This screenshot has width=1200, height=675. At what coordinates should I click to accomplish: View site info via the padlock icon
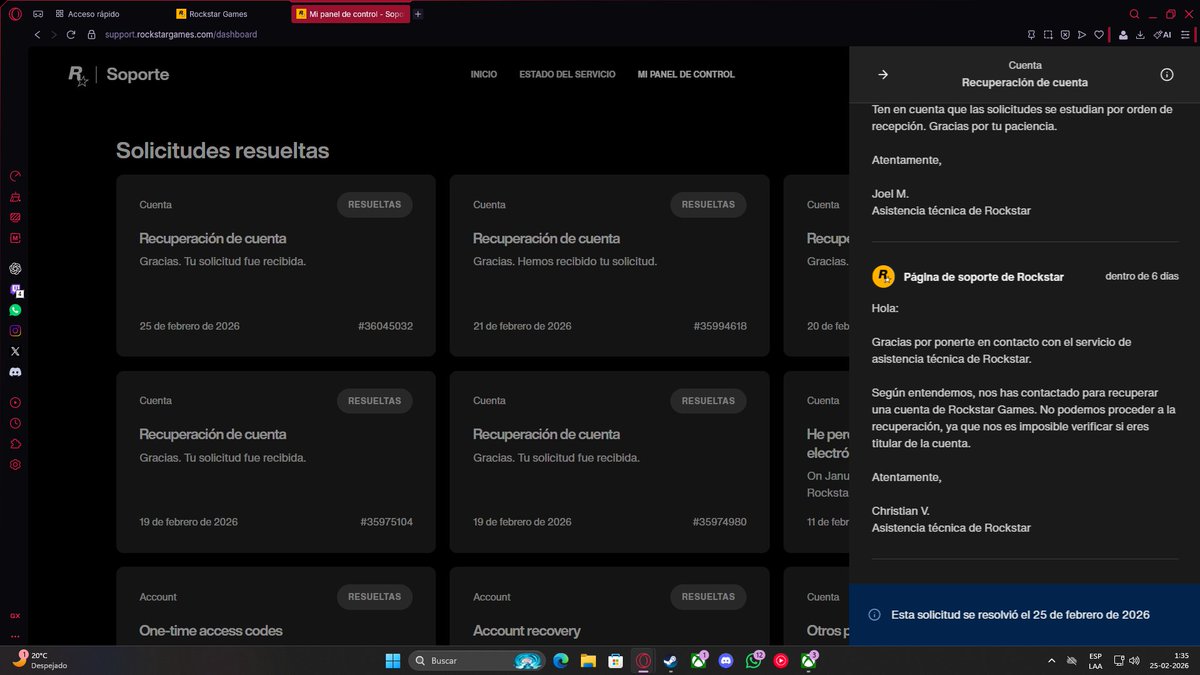(92, 34)
